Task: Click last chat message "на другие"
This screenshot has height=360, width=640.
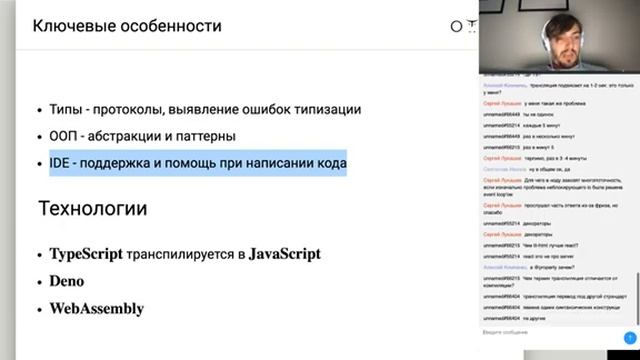Action: pos(534,318)
